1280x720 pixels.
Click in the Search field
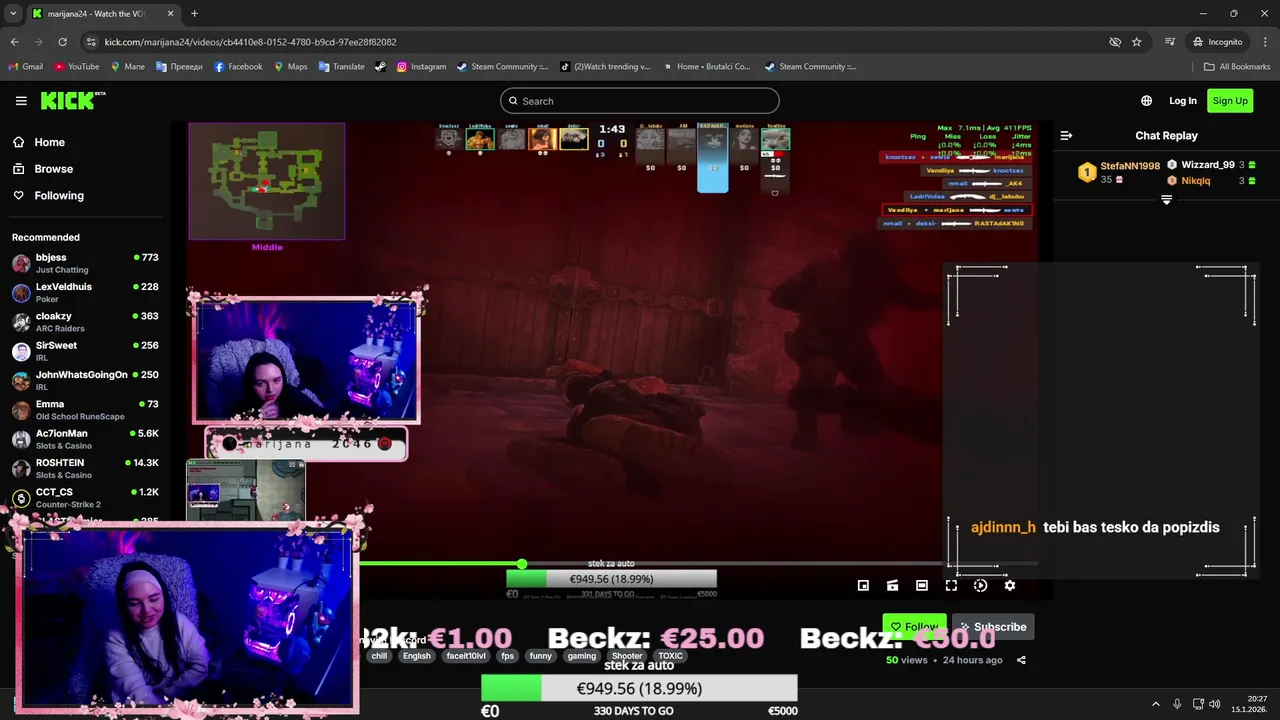tap(640, 101)
